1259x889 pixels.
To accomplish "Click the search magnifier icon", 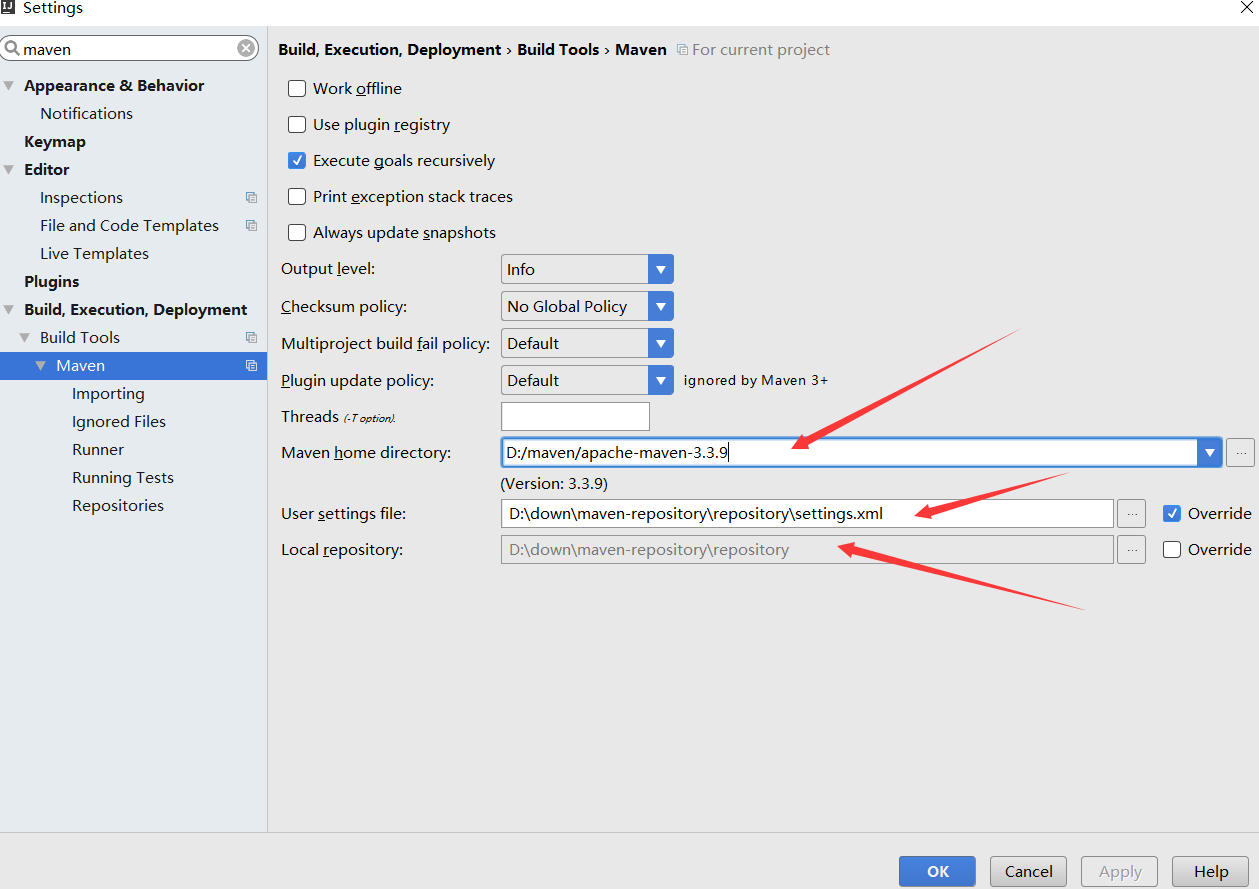I will (12, 49).
